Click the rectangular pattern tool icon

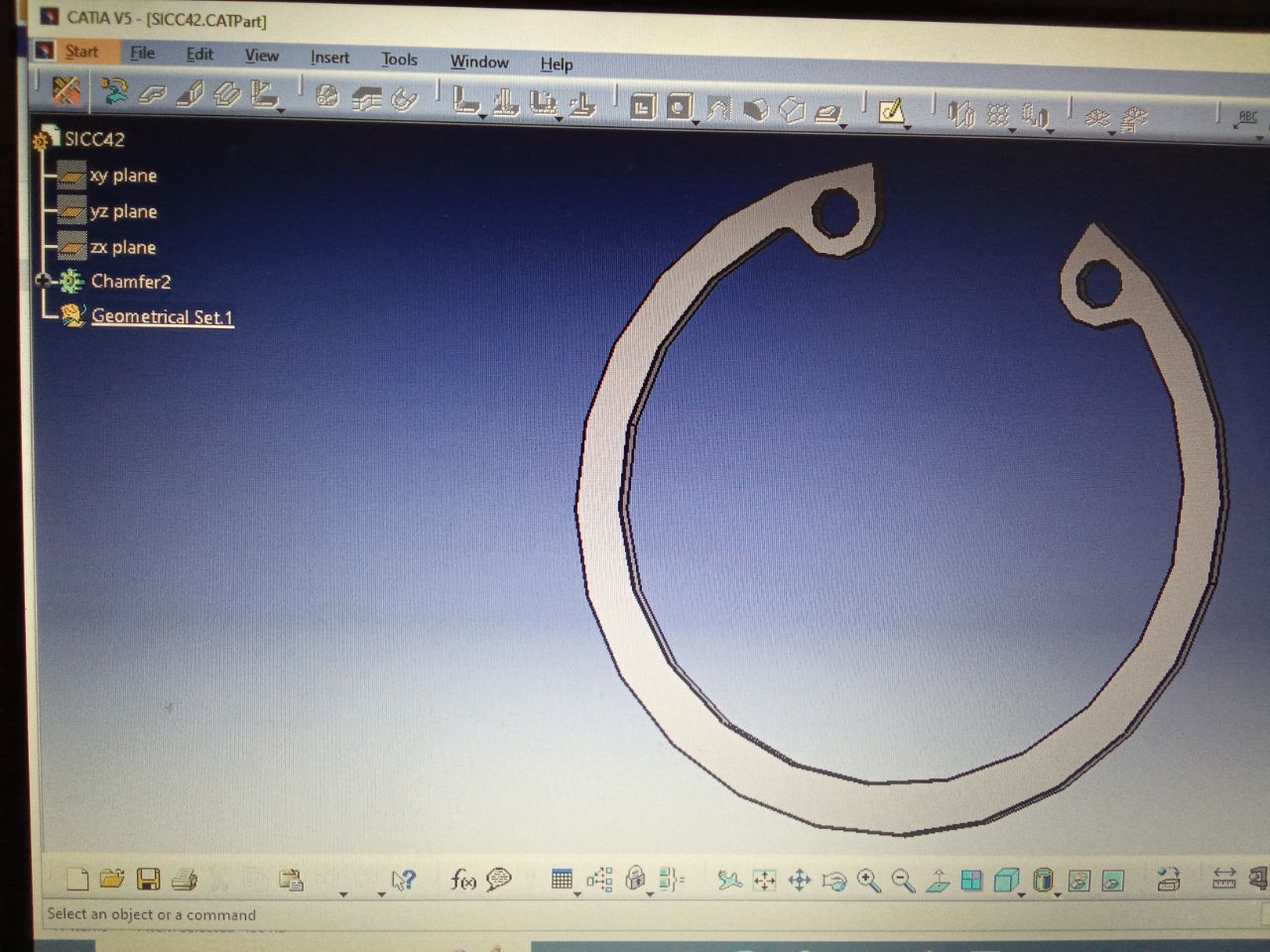coord(997,115)
